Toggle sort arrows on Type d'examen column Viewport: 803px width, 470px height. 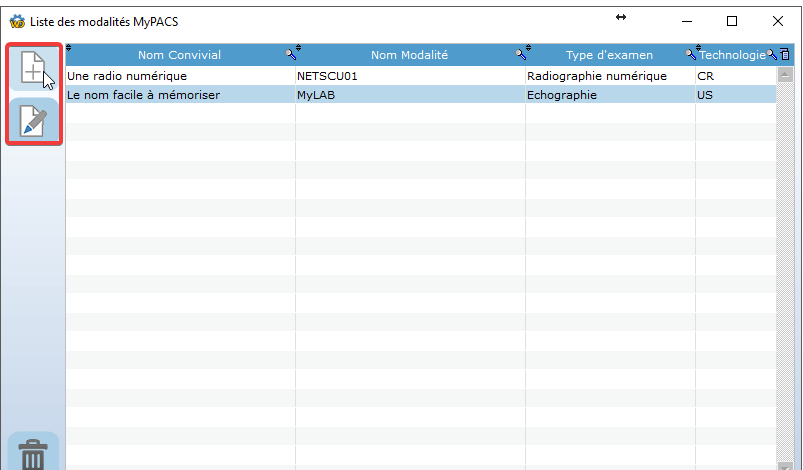coord(529,48)
